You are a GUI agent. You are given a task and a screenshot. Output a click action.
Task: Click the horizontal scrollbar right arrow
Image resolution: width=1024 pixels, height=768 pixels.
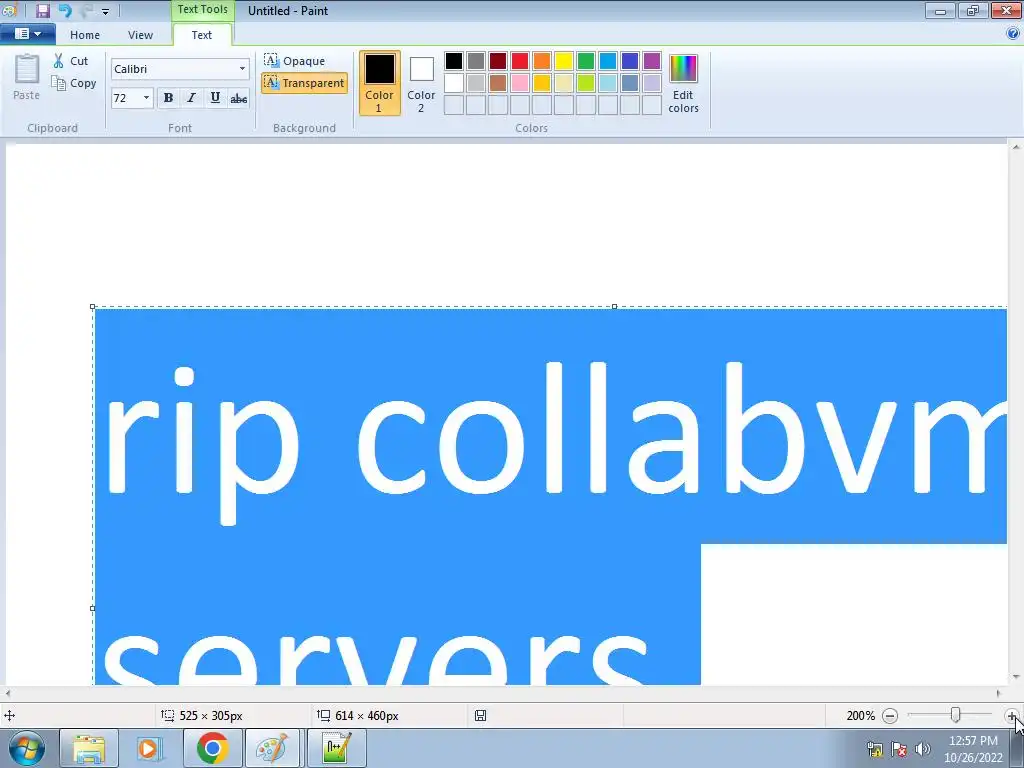click(x=999, y=694)
